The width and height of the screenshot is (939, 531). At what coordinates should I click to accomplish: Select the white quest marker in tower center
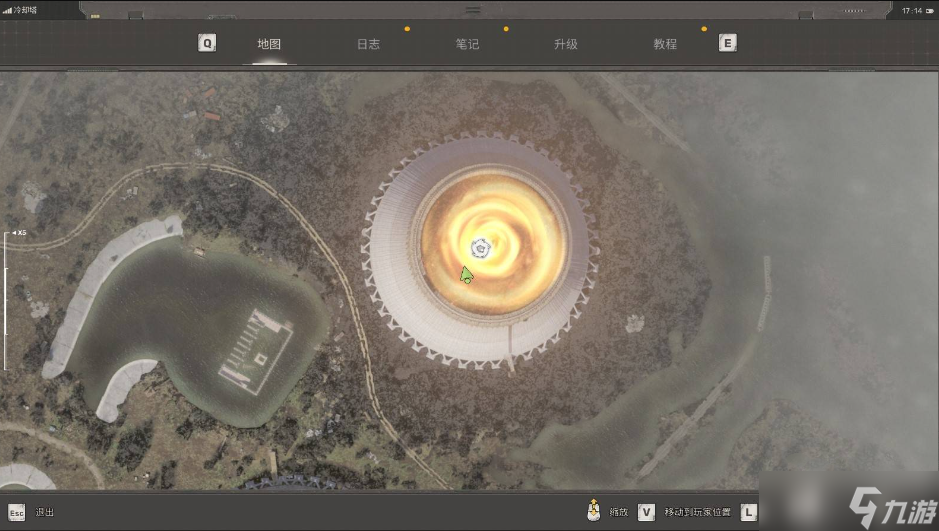(x=481, y=248)
